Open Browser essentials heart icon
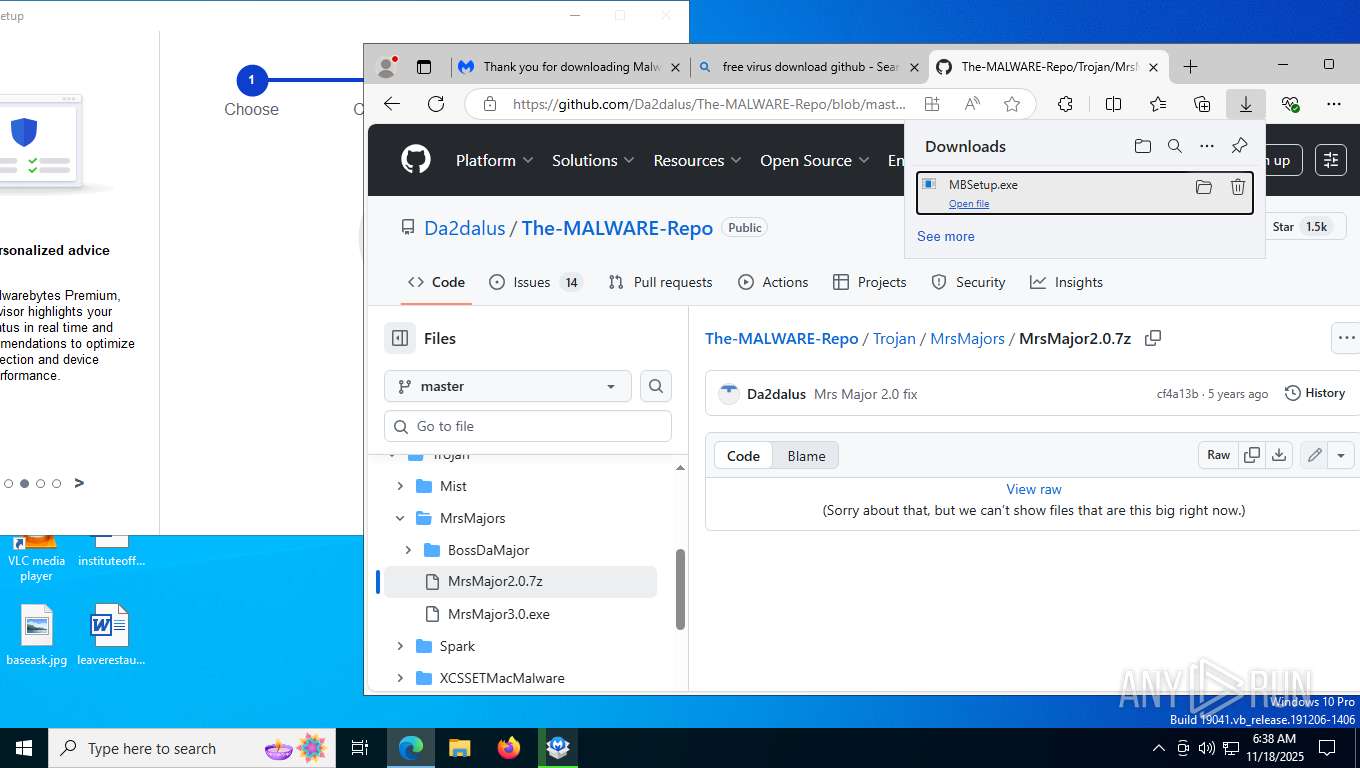This screenshot has height=768, width=1360. (x=1290, y=104)
